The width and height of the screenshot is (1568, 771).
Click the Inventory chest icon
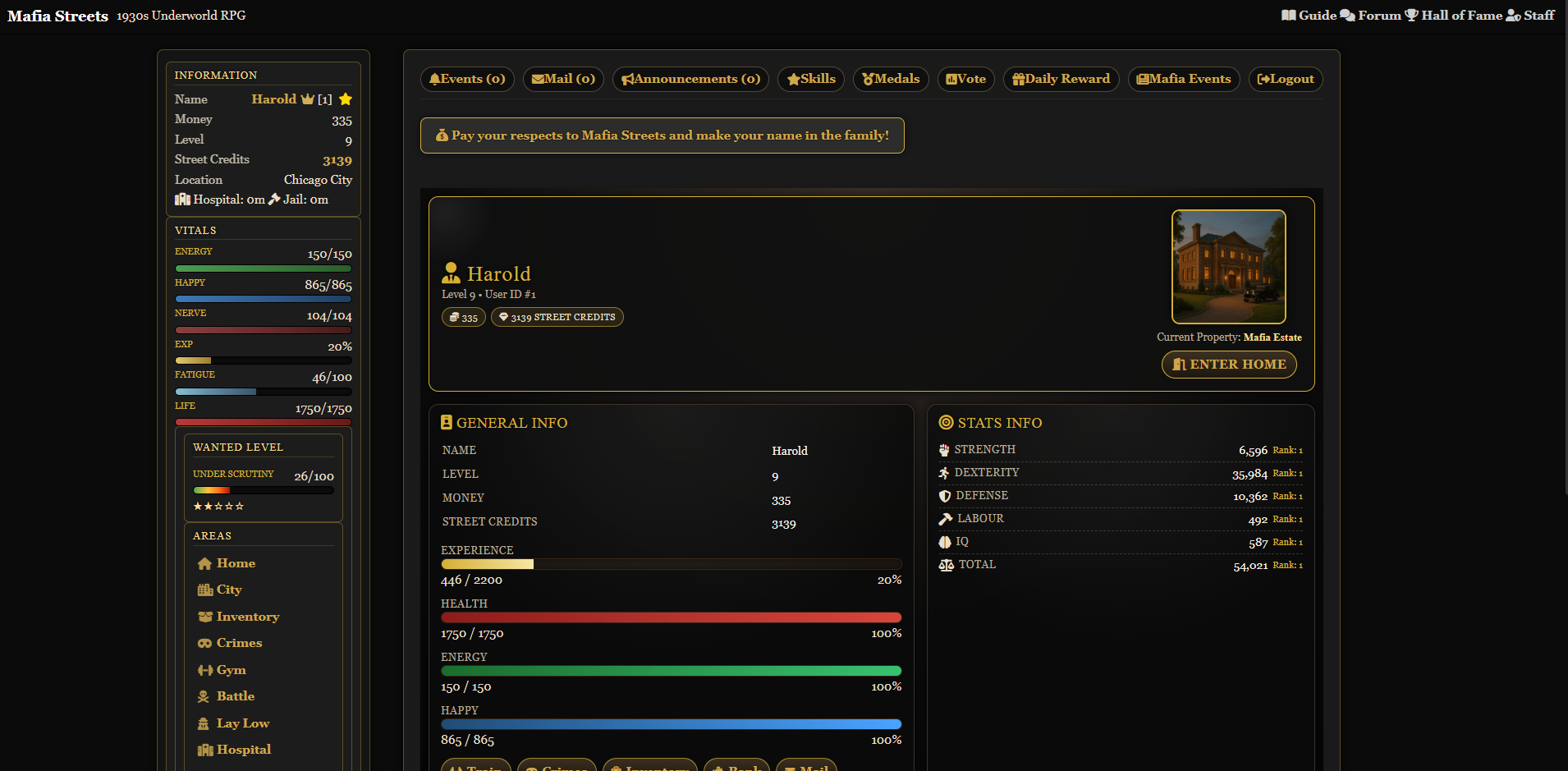(x=204, y=617)
